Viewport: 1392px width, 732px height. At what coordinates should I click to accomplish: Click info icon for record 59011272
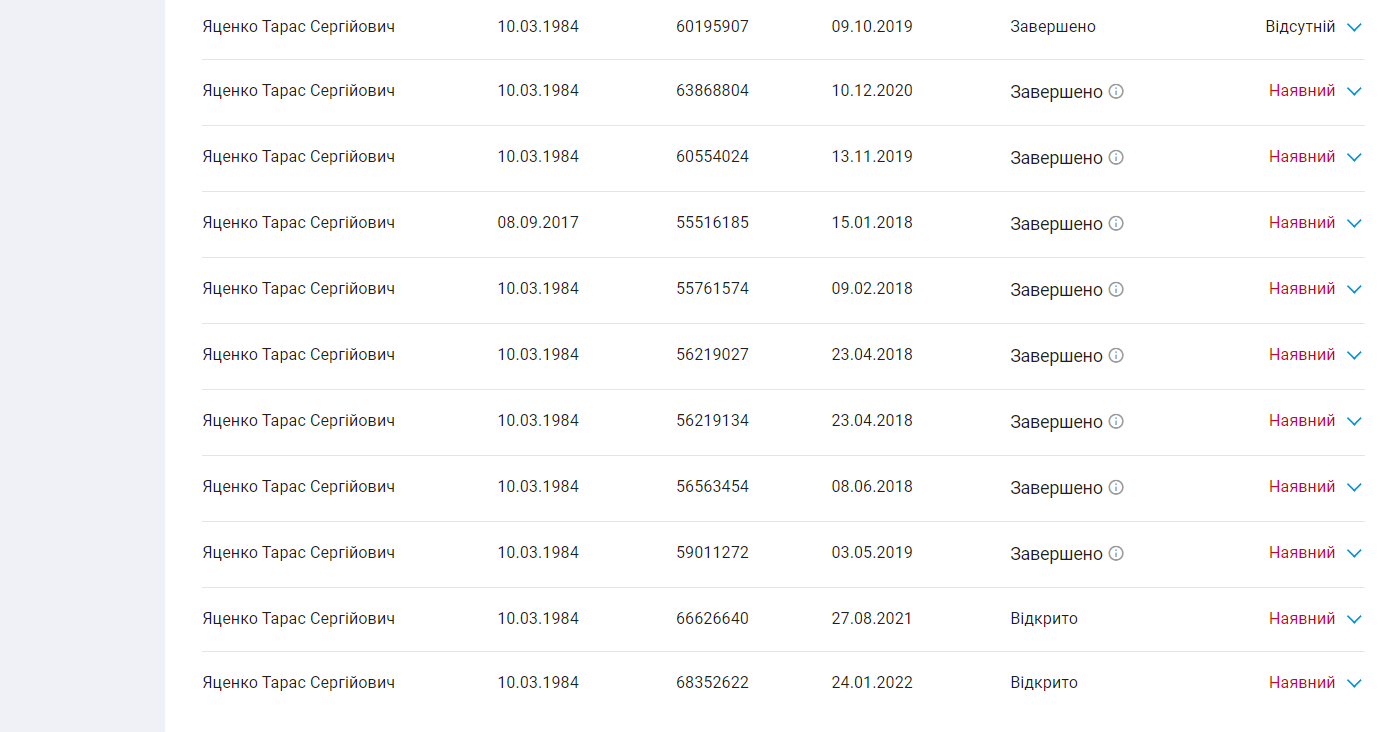[x=1116, y=553]
